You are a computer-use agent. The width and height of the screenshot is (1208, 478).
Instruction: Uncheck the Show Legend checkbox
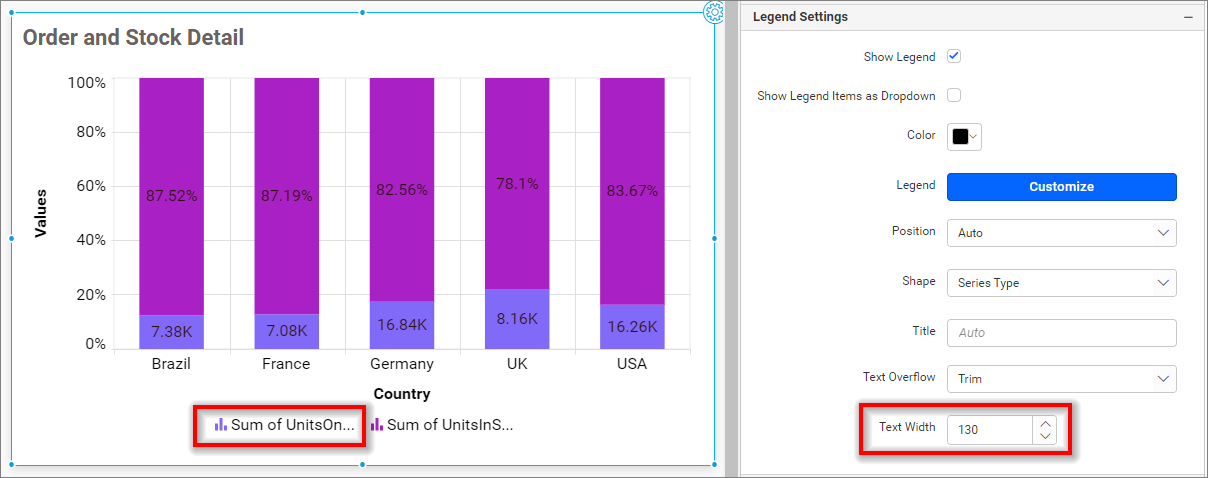click(954, 57)
